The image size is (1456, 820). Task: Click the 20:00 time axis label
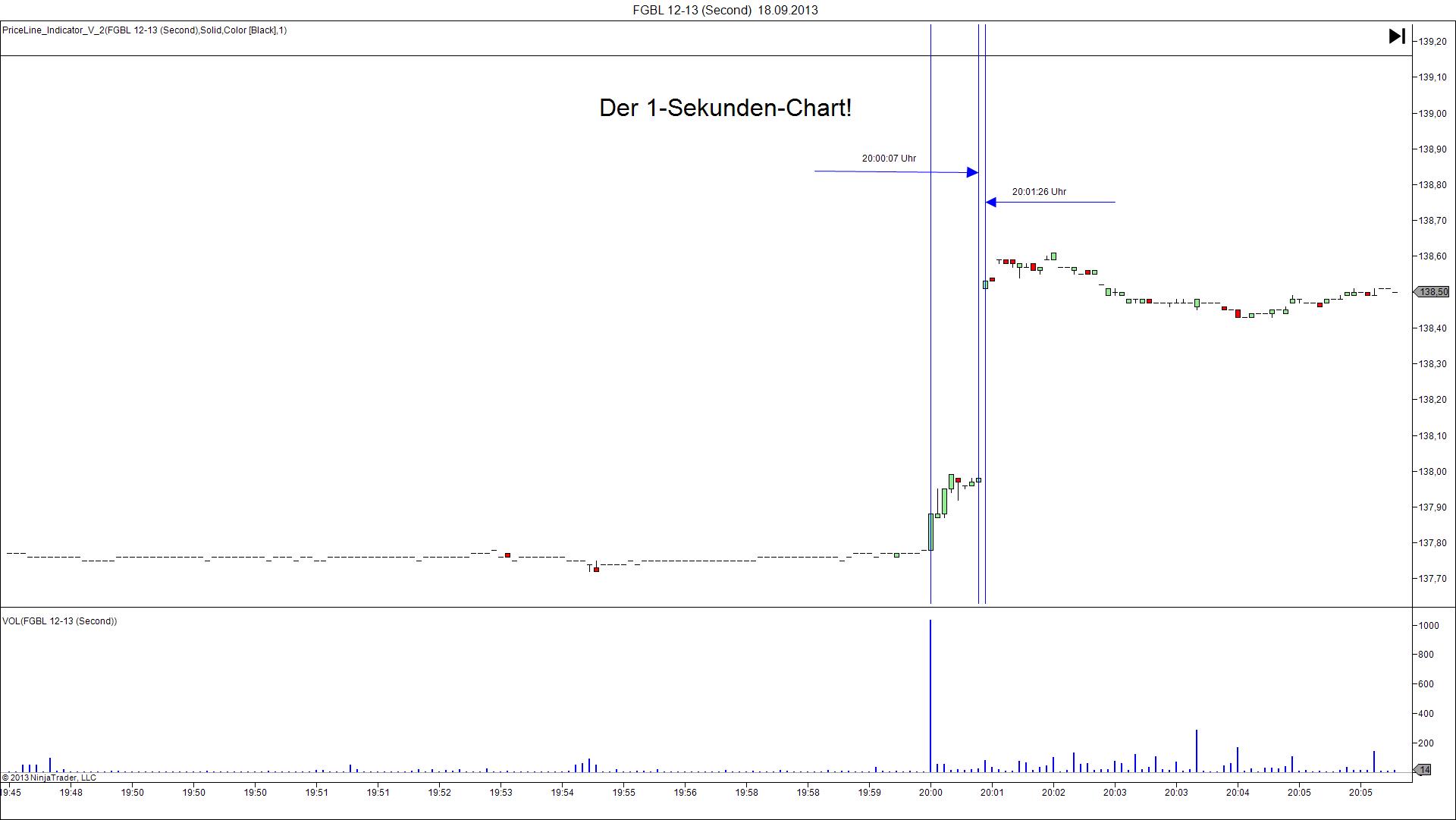pyautogui.click(x=930, y=793)
